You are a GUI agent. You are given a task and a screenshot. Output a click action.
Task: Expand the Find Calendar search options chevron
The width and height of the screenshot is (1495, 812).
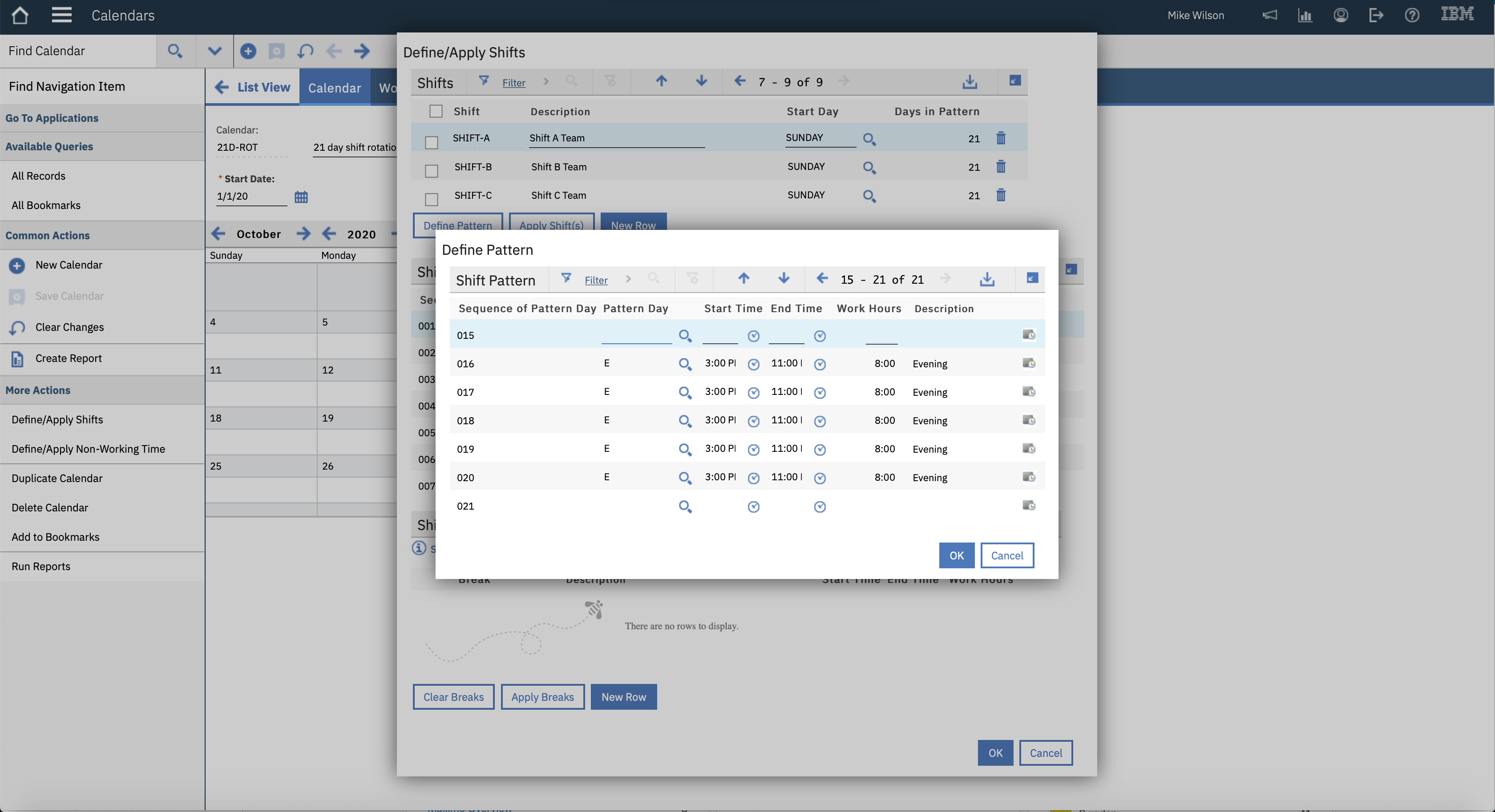[x=214, y=51]
